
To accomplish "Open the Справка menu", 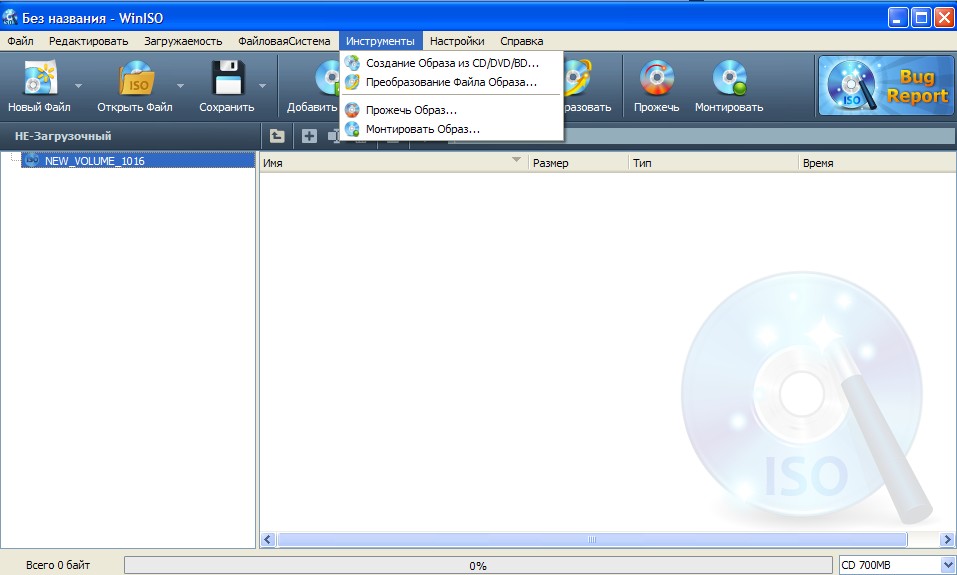I will pyautogui.click(x=522, y=41).
